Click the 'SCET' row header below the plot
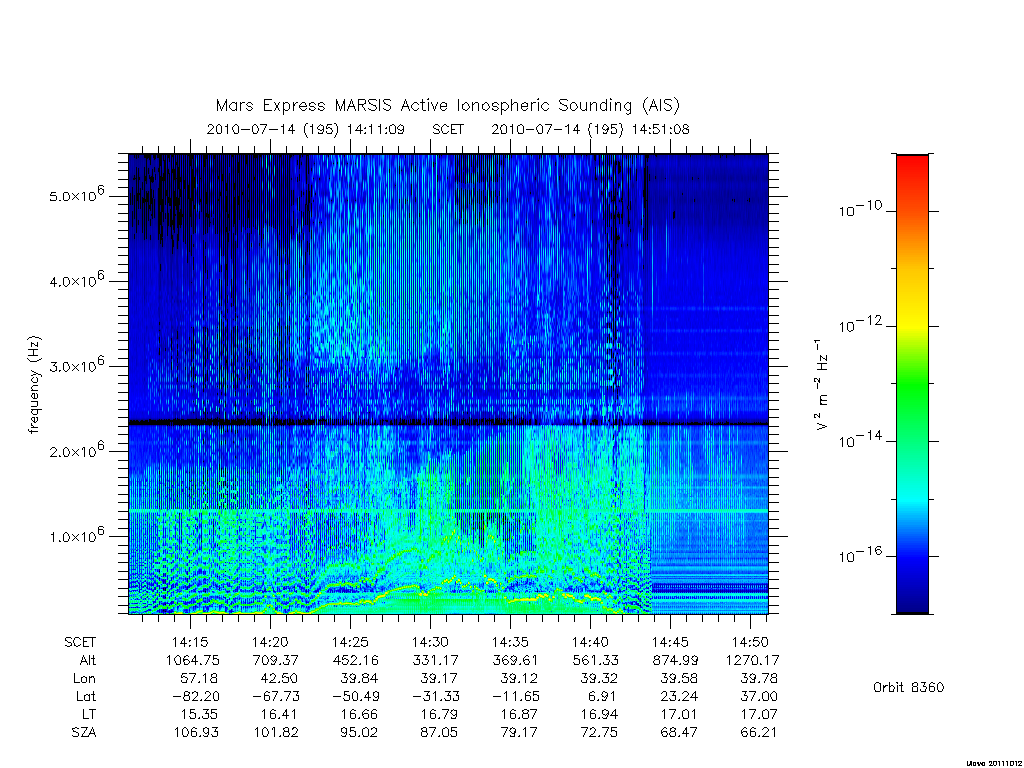Screen dimensions: 1024x768 tap(80, 642)
